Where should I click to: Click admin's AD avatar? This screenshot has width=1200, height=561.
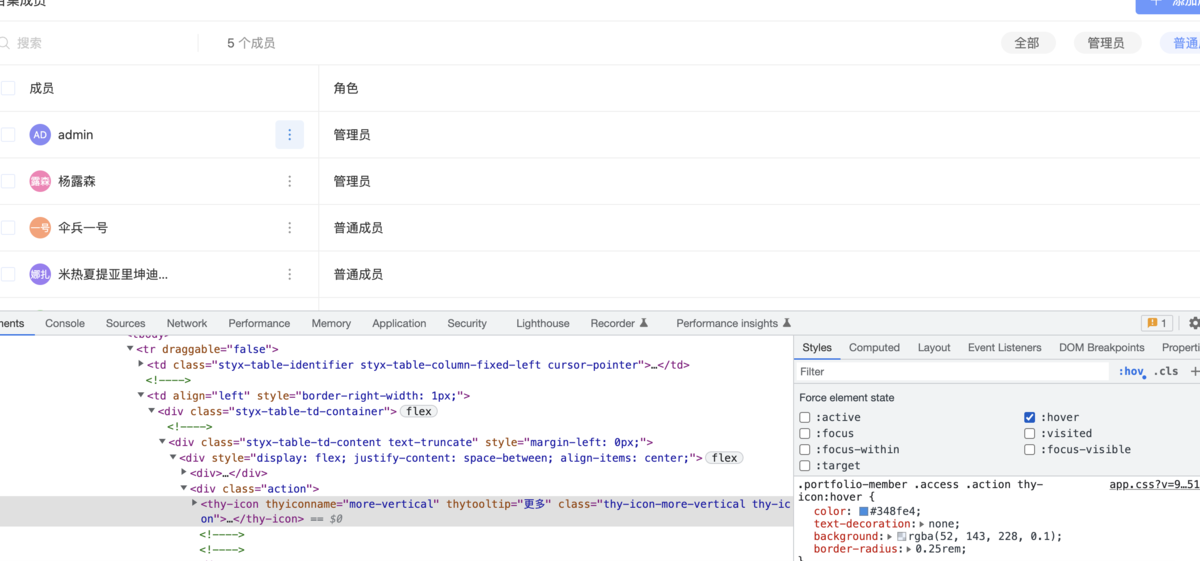(40, 135)
